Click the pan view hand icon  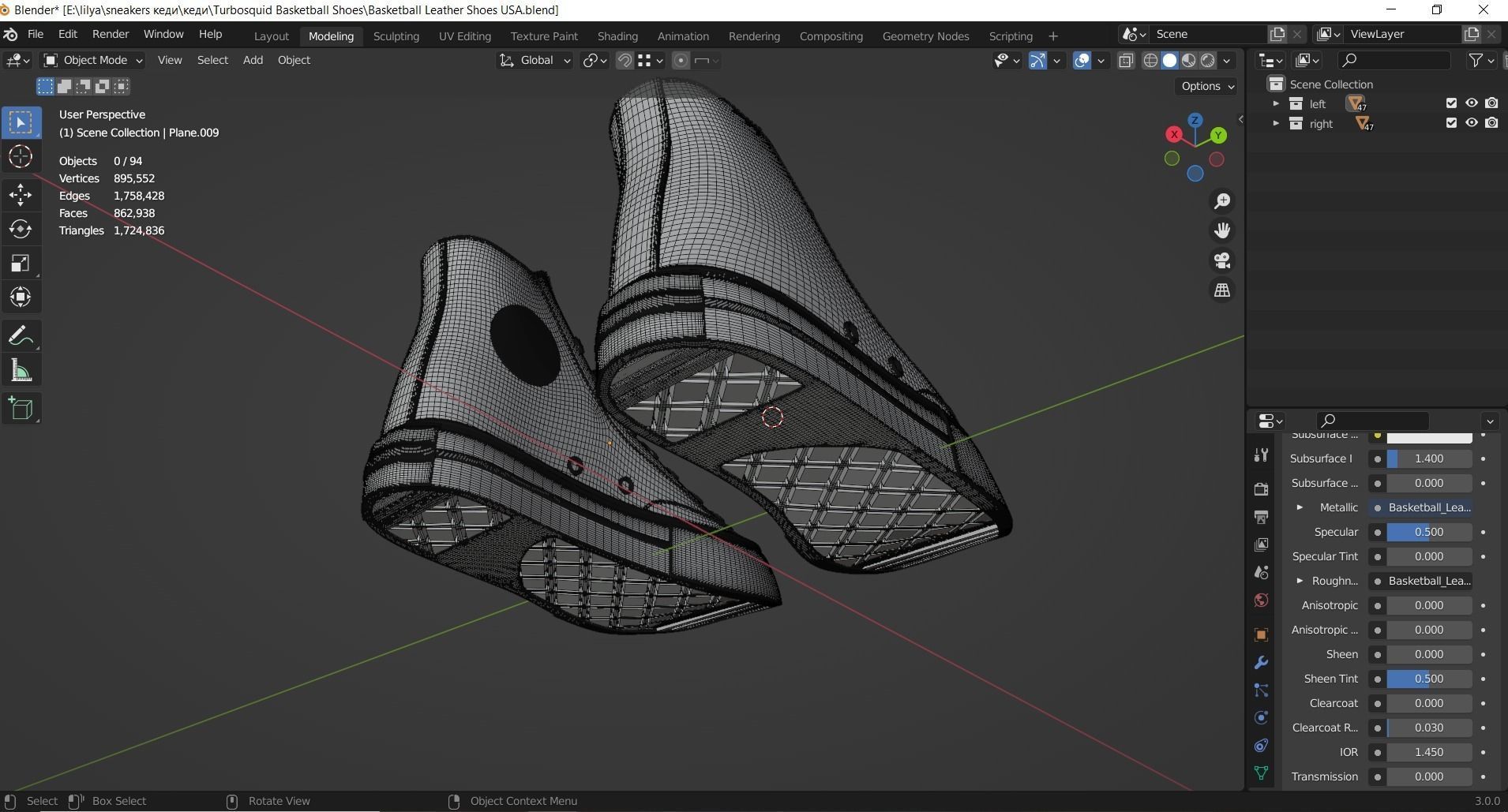[x=1222, y=230]
